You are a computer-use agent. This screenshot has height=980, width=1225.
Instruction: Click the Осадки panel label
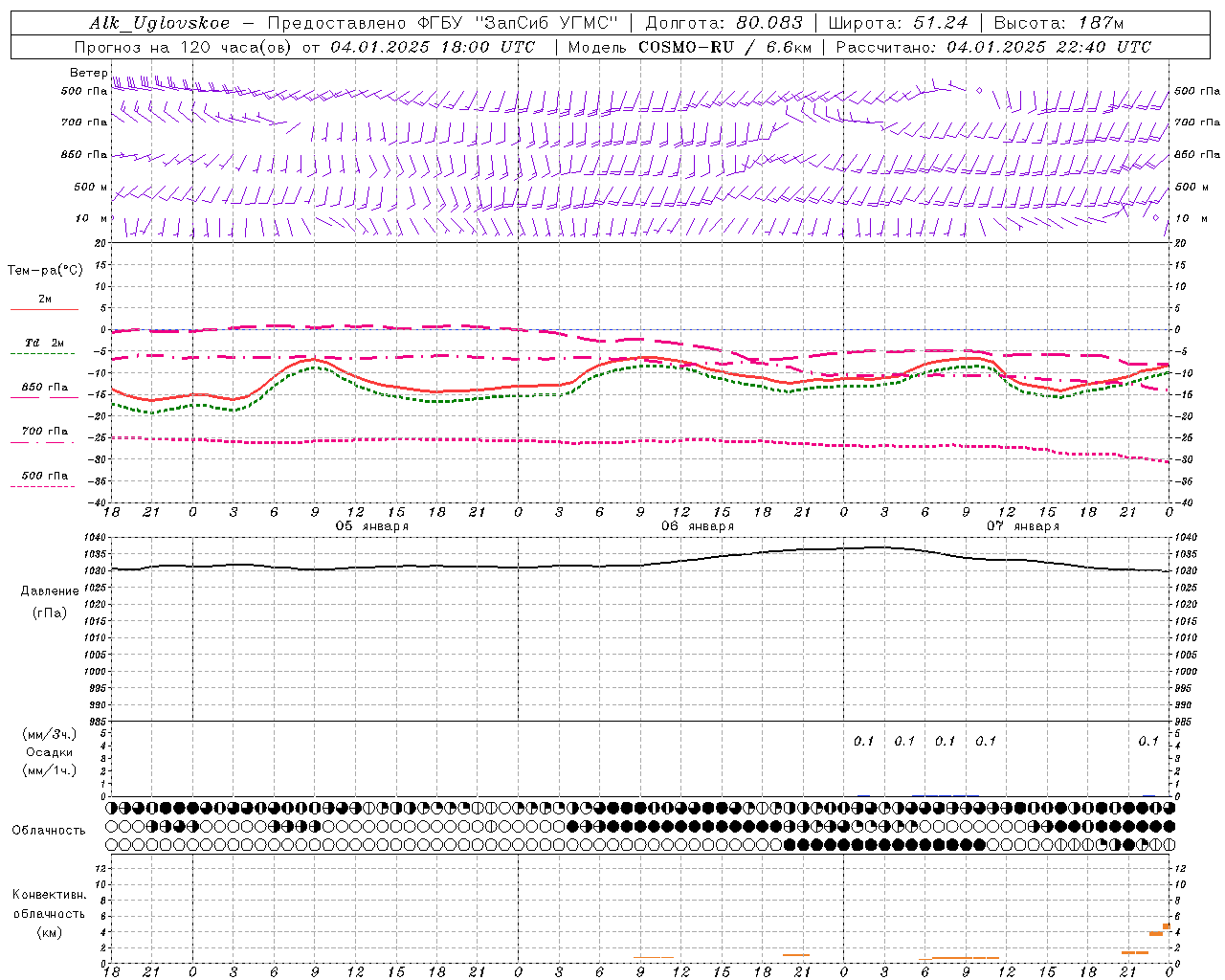50,752
